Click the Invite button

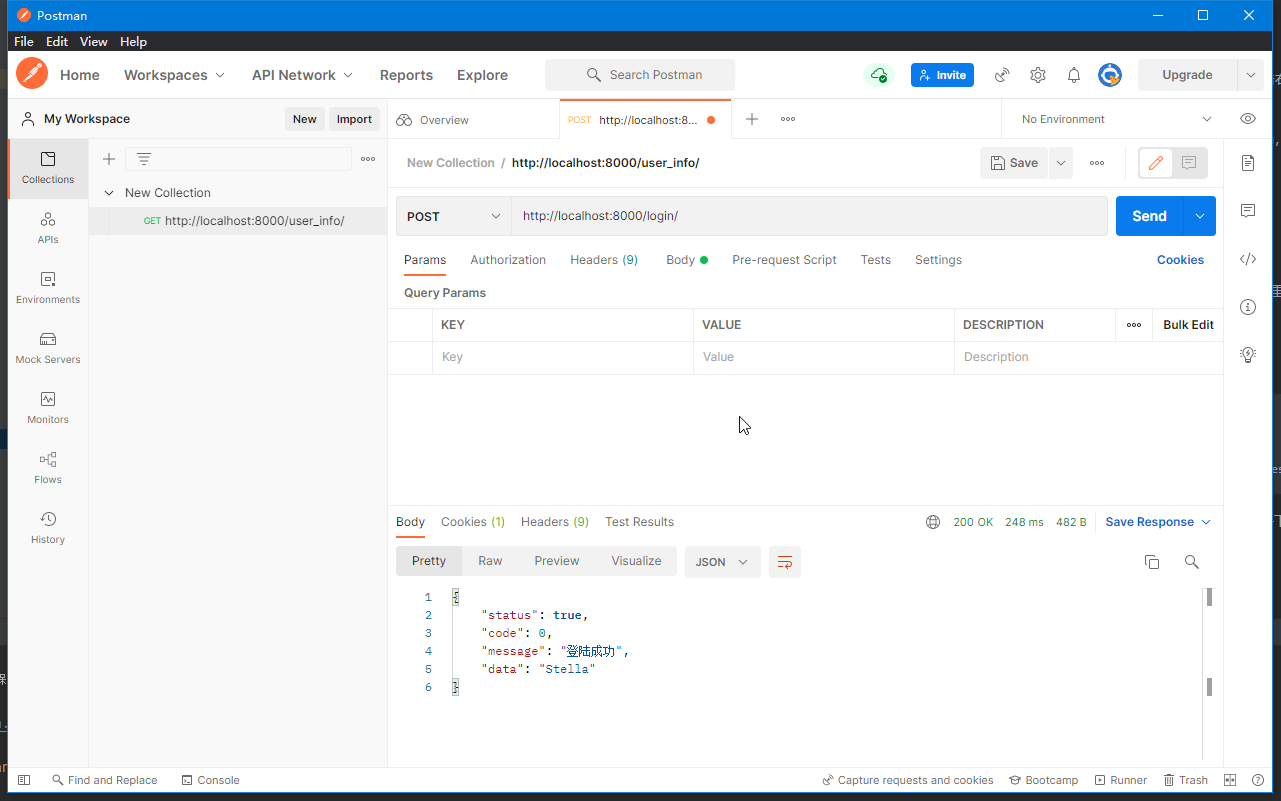(942, 75)
